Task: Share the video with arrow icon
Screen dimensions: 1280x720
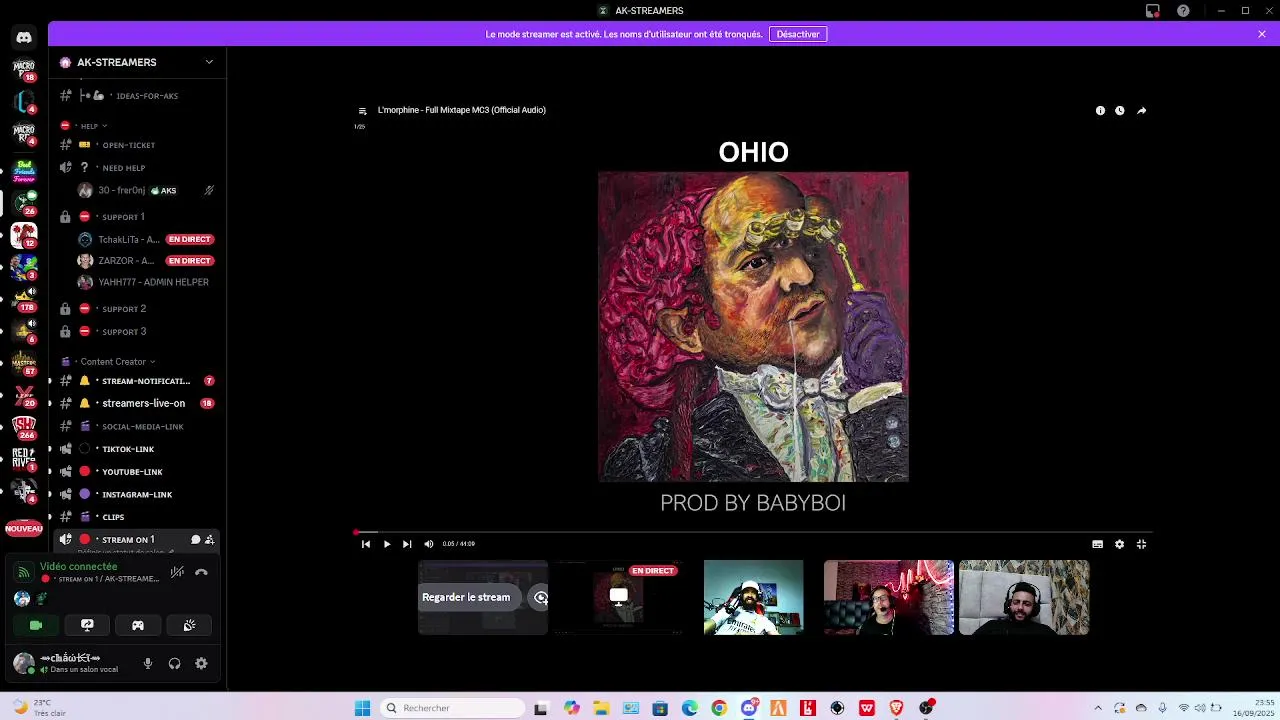Action: click(x=1141, y=111)
